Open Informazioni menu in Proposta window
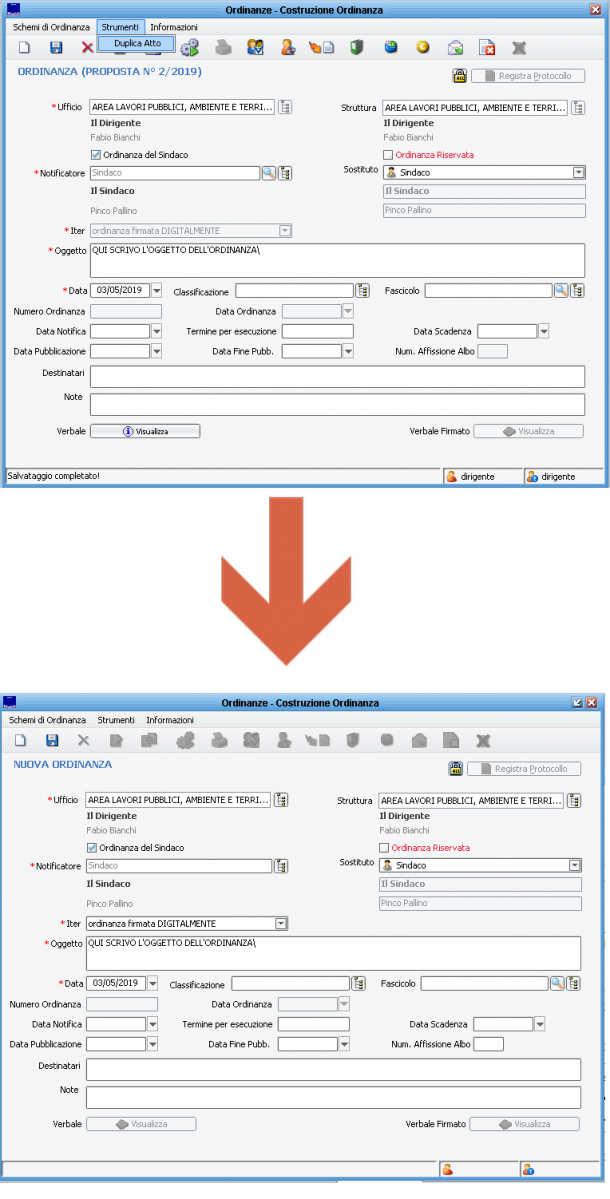The height and width of the screenshot is (1199, 610). pyautogui.click(x=174, y=27)
